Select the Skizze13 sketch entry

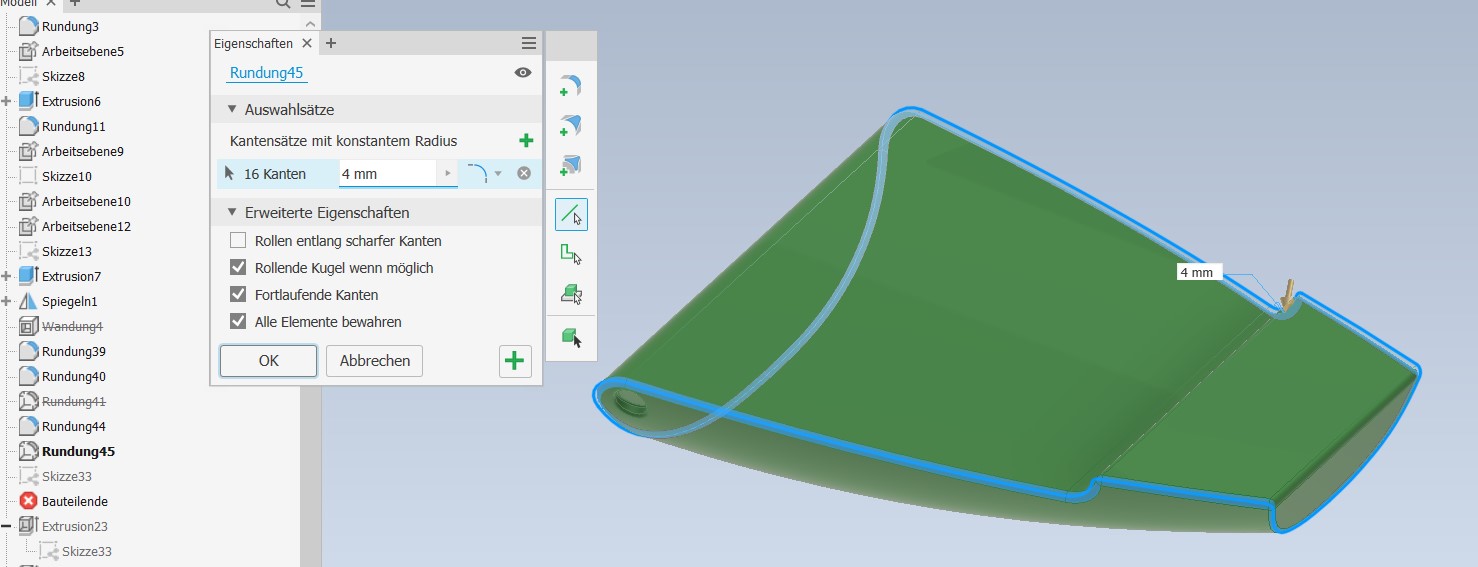[67, 251]
